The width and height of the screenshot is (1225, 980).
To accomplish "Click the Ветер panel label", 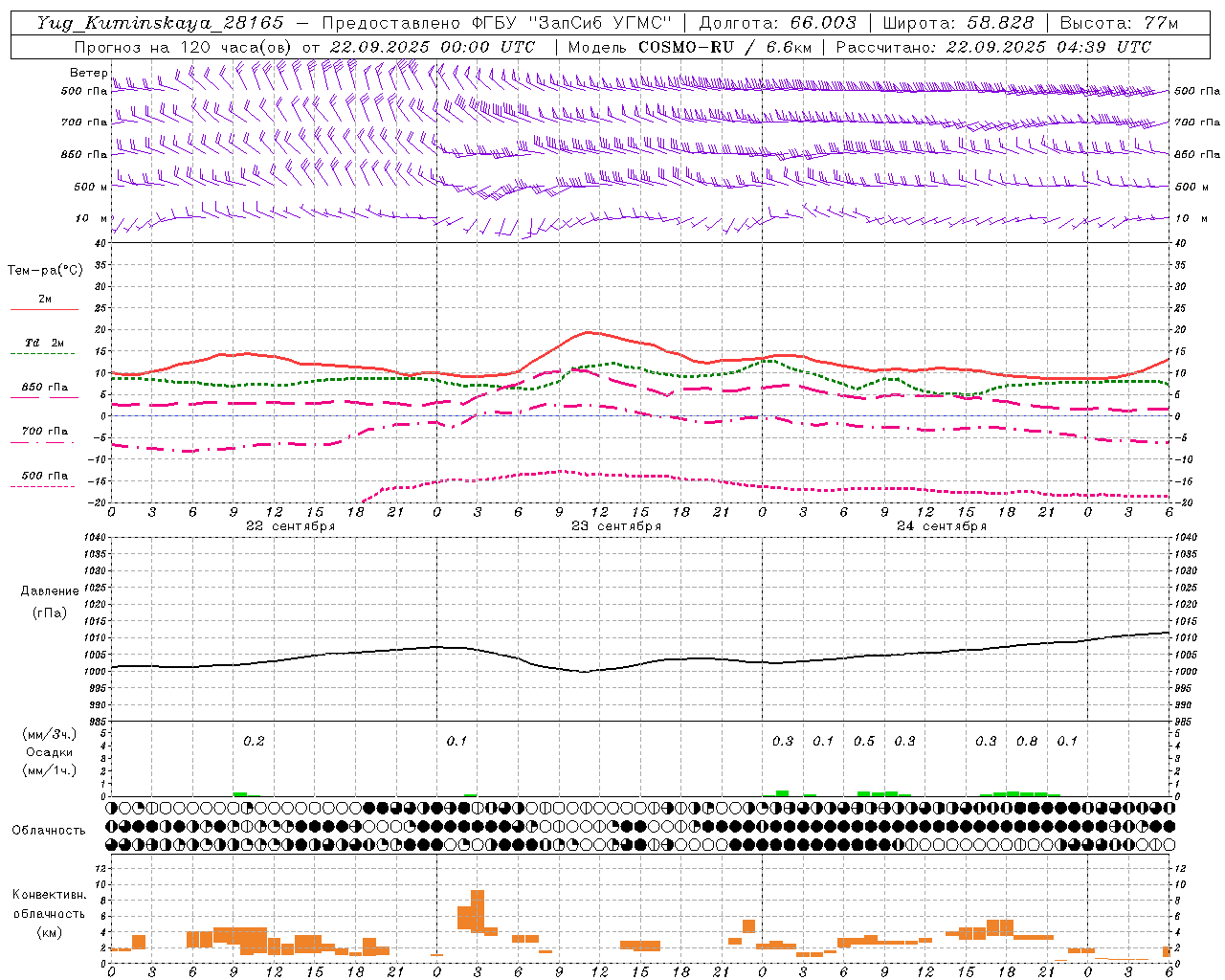I will (88, 73).
